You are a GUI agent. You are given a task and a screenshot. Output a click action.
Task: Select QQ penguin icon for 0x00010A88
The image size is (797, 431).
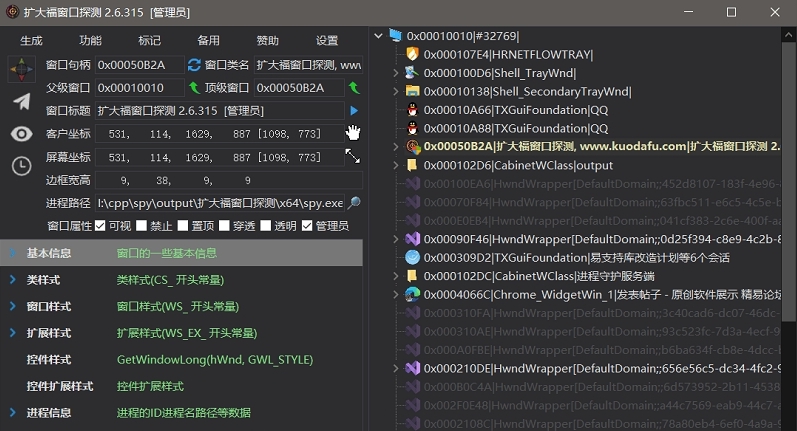click(x=413, y=128)
